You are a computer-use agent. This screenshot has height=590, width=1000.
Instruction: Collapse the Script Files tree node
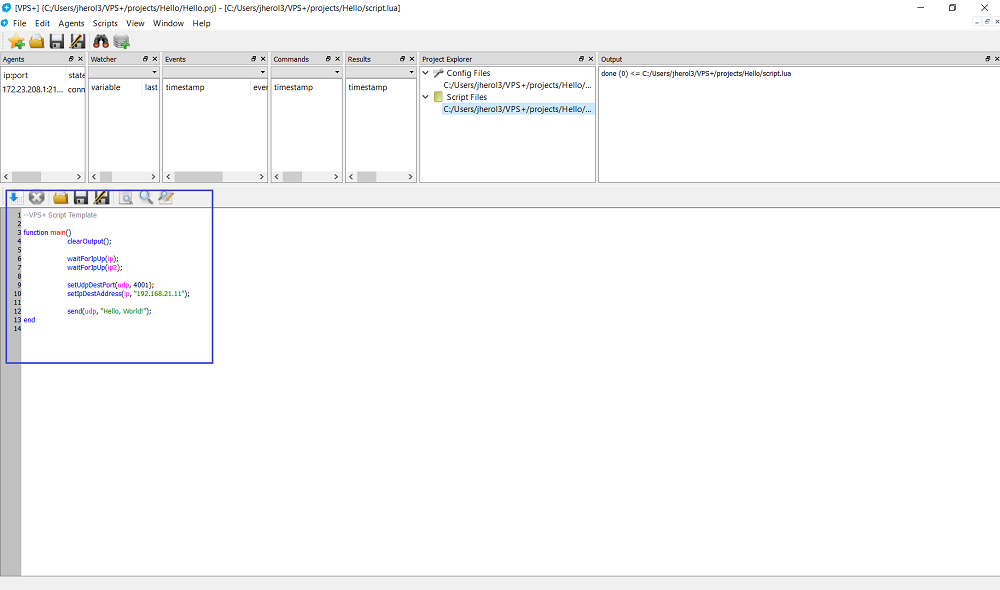coord(426,97)
